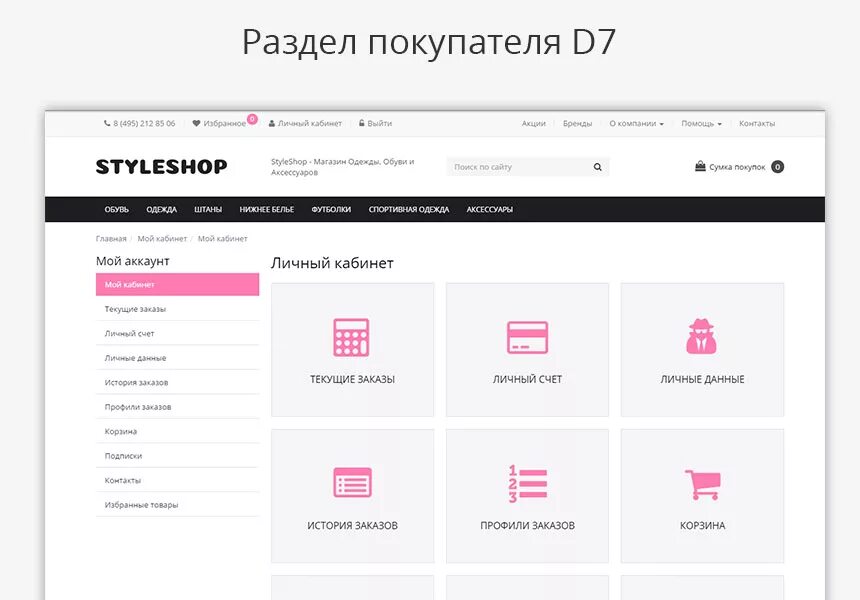Open the ФУТБОЛКИ category menu
This screenshot has height=600, width=860.
331,210
